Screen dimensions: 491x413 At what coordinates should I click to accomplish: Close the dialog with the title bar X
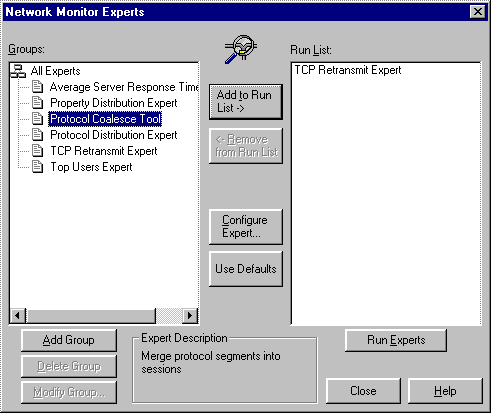(x=477, y=12)
